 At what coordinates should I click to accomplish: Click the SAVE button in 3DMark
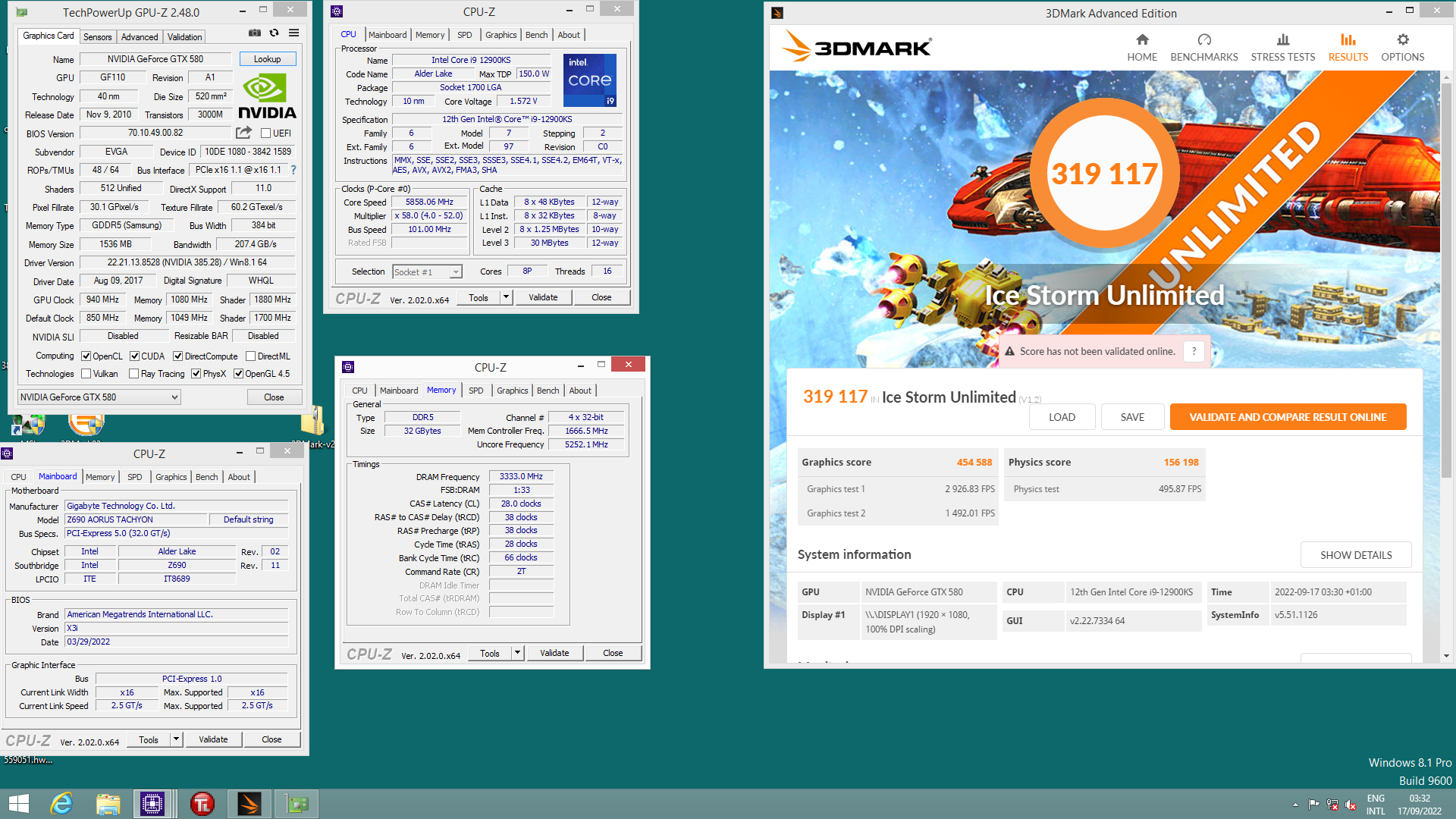(1132, 417)
